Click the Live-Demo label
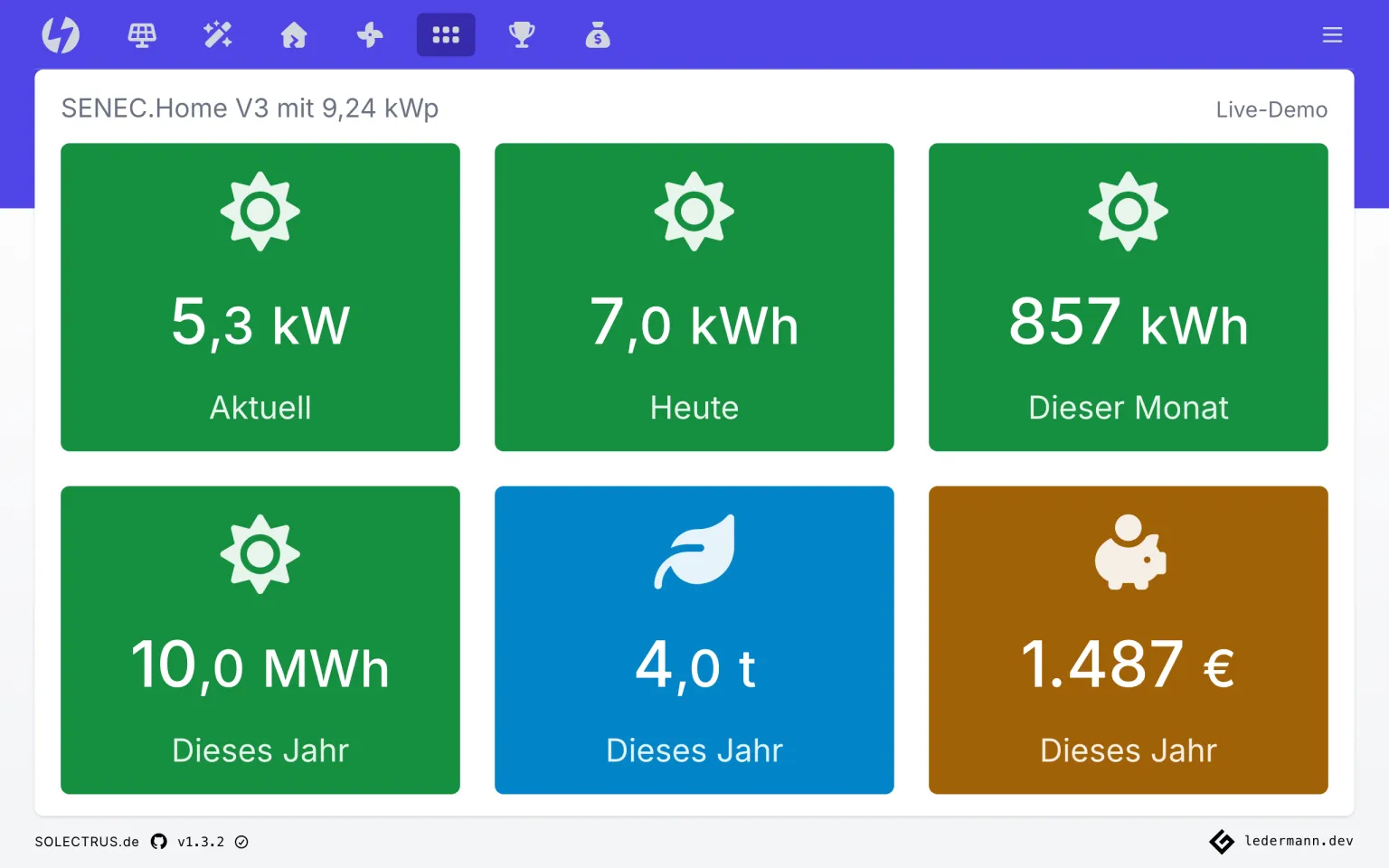The width and height of the screenshot is (1389, 868). click(1271, 109)
